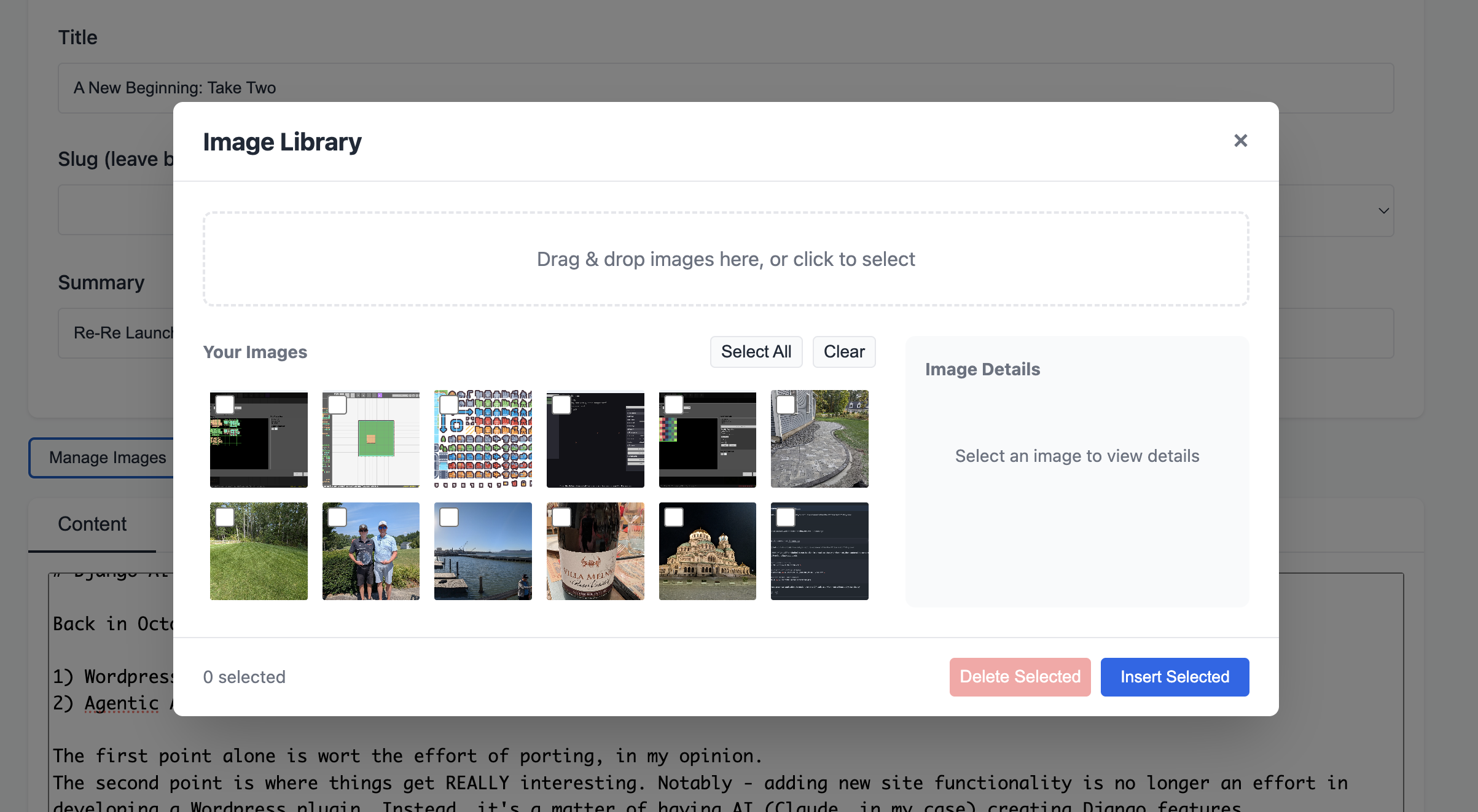
Task: Click Insert Selected
Action: coord(1175,676)
